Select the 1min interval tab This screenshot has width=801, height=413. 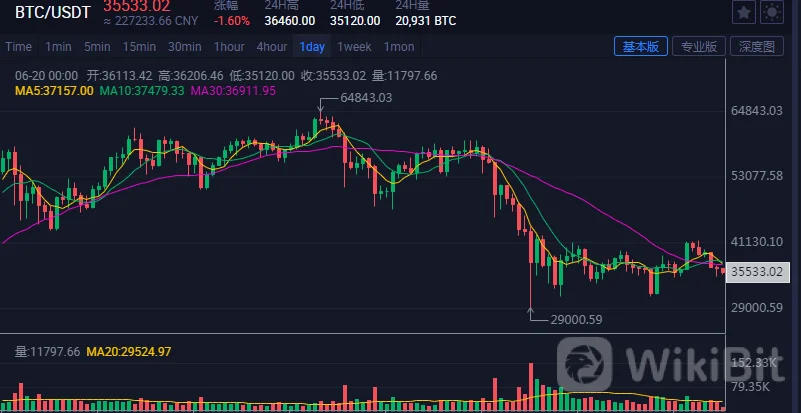tap(58, 47)
